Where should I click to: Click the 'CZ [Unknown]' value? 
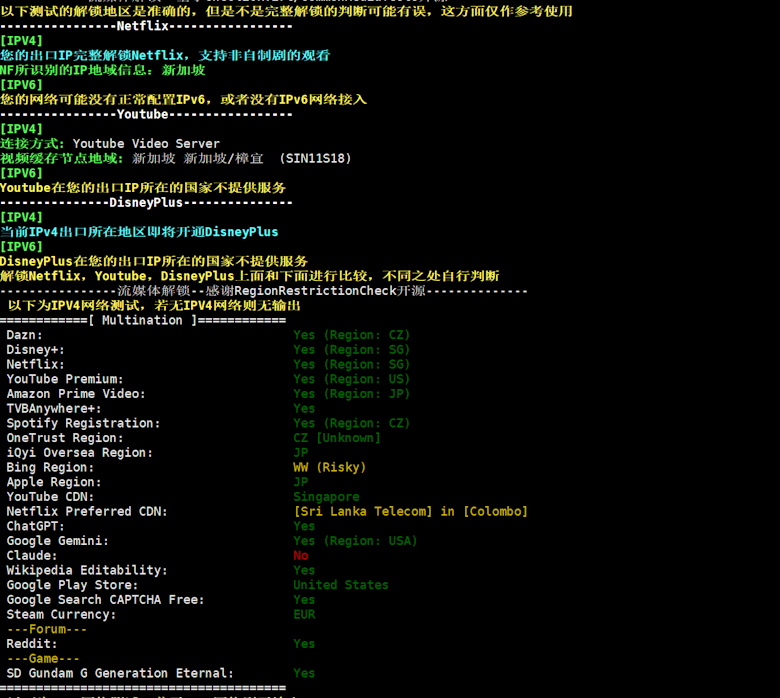pyautogui.click(x=337, y=438)
